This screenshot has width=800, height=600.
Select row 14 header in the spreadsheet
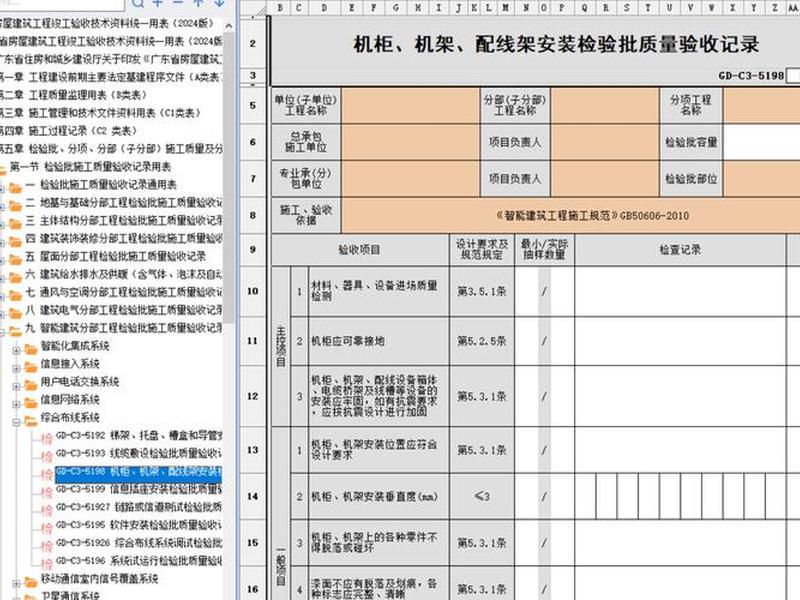point(253,496)
